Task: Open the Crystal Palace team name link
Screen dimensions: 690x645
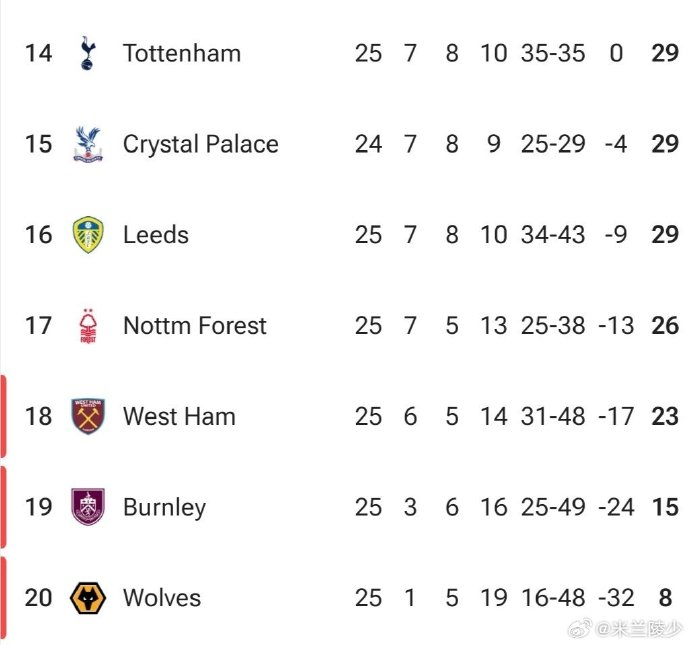Action: pos(200,144)
